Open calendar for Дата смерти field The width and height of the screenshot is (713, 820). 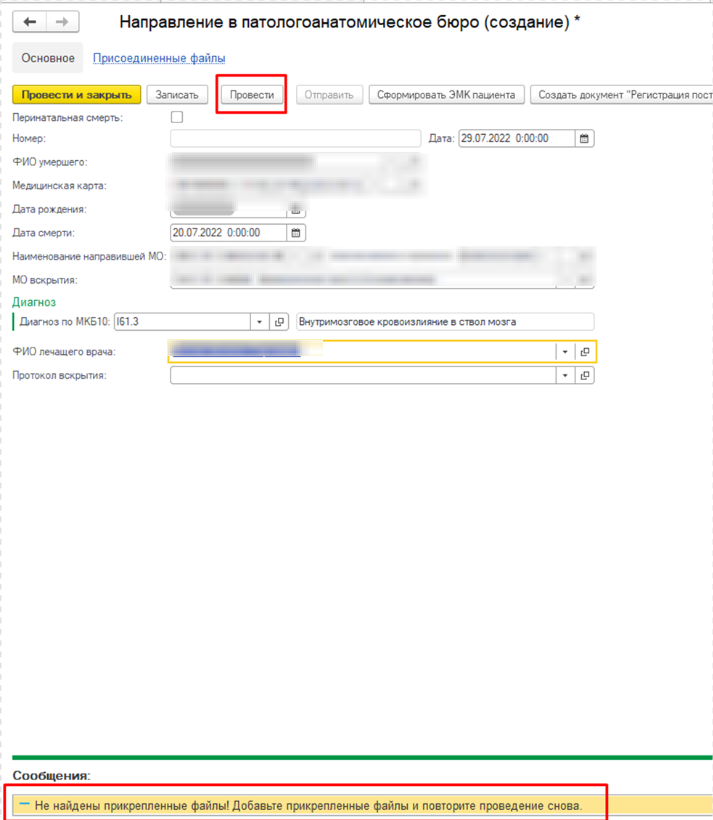pyautogui.click(x=296, y=232)
